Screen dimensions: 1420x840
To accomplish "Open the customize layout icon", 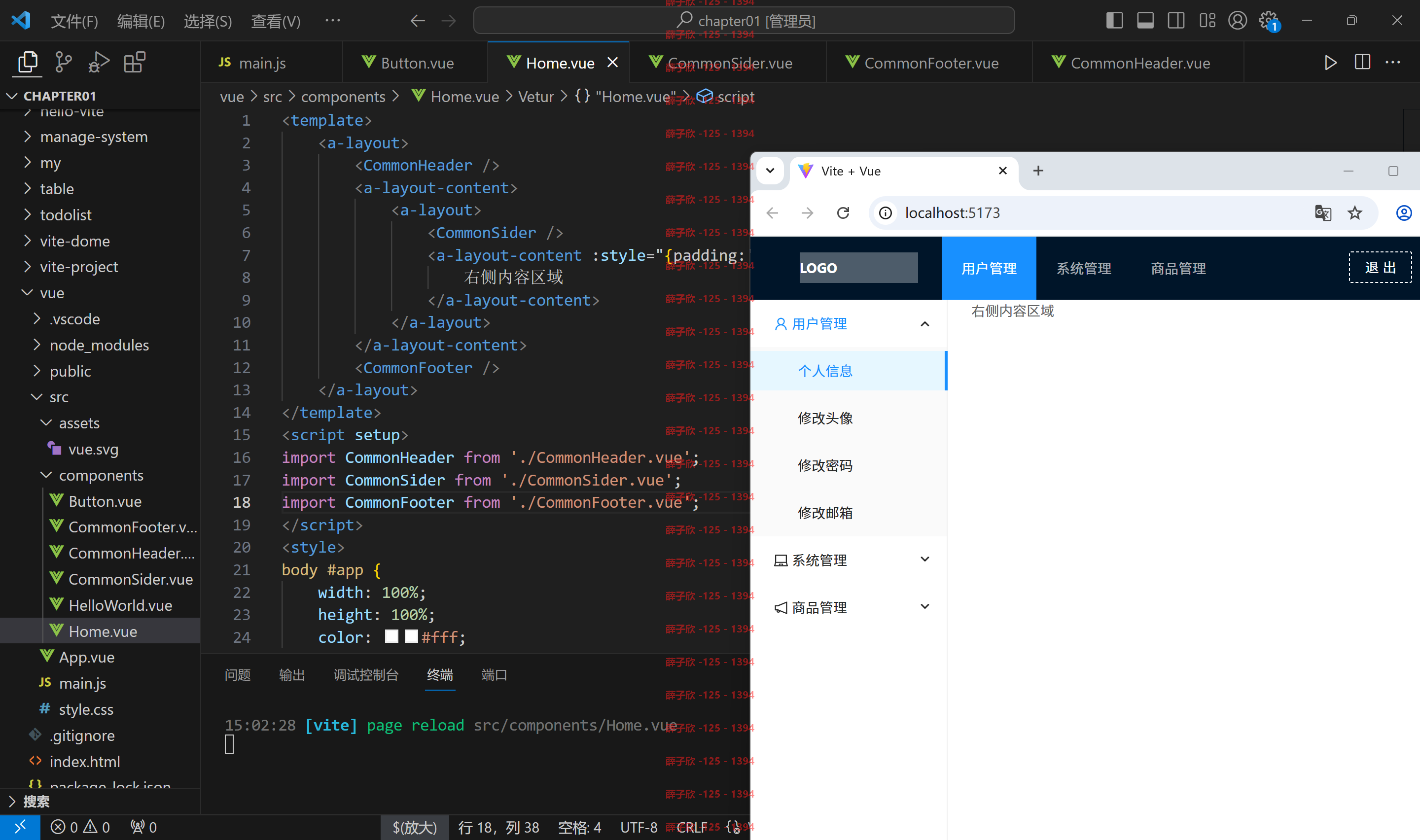I will click(1207, 21).
